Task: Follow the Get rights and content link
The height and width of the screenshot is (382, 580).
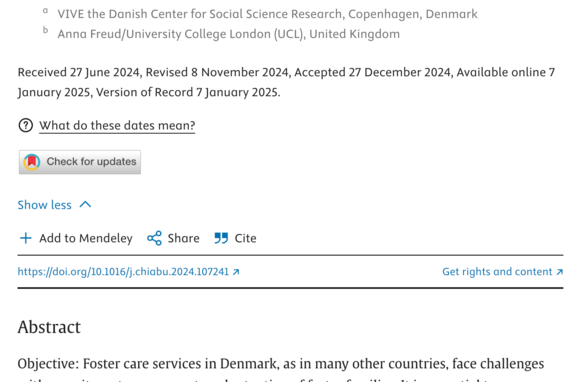Action: pyautogui.click(x=503, y=272)
